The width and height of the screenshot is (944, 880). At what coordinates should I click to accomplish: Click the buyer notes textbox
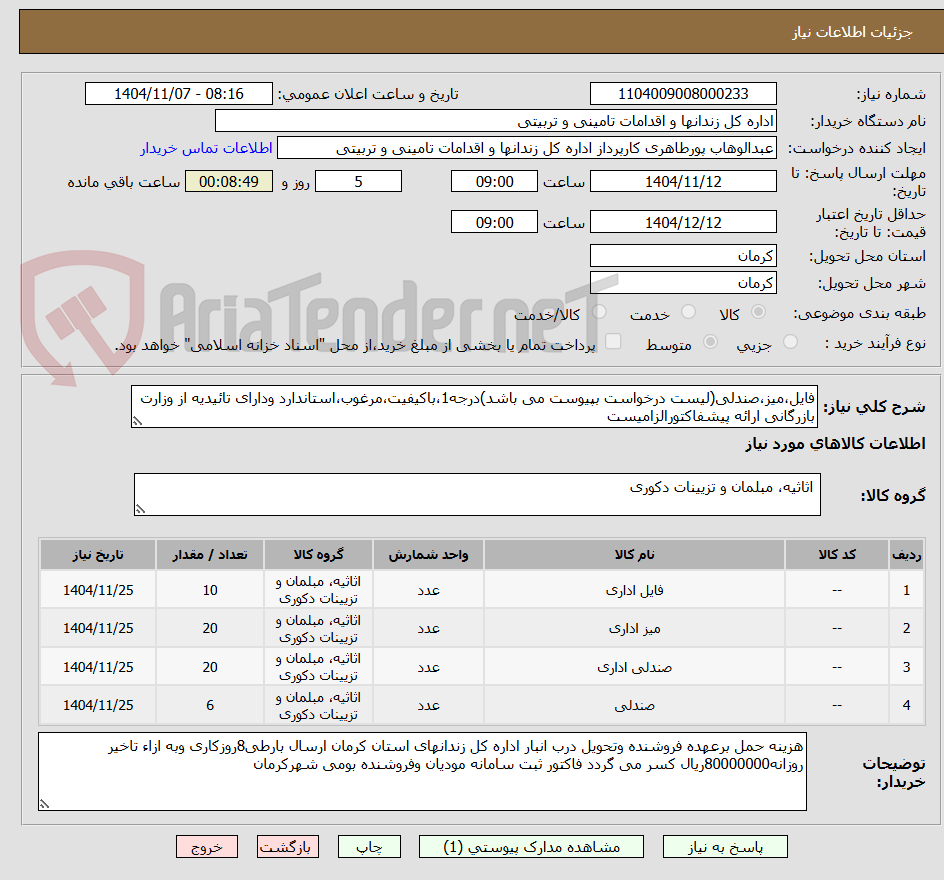tap(422, 772)
